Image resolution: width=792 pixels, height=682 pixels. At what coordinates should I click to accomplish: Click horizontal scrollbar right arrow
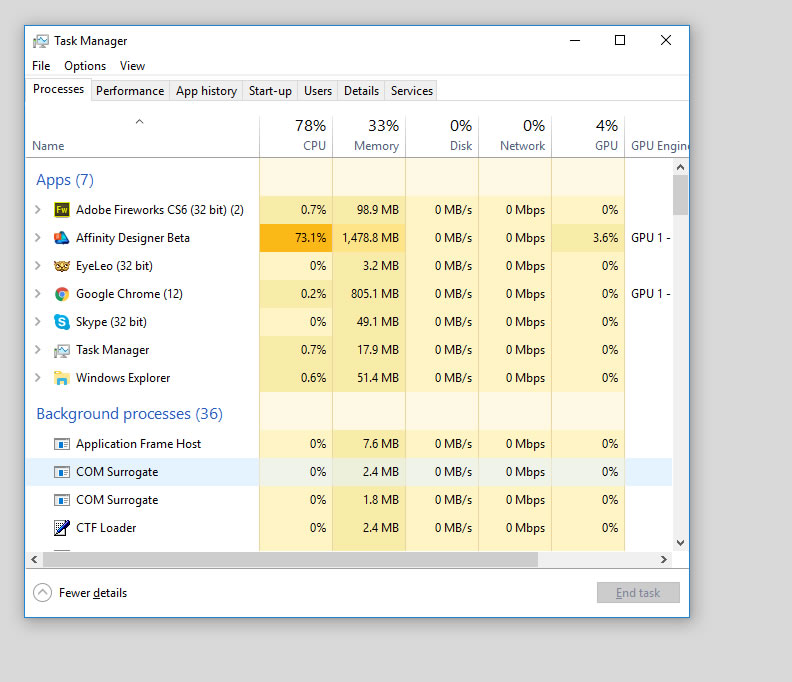coord(664,560)
